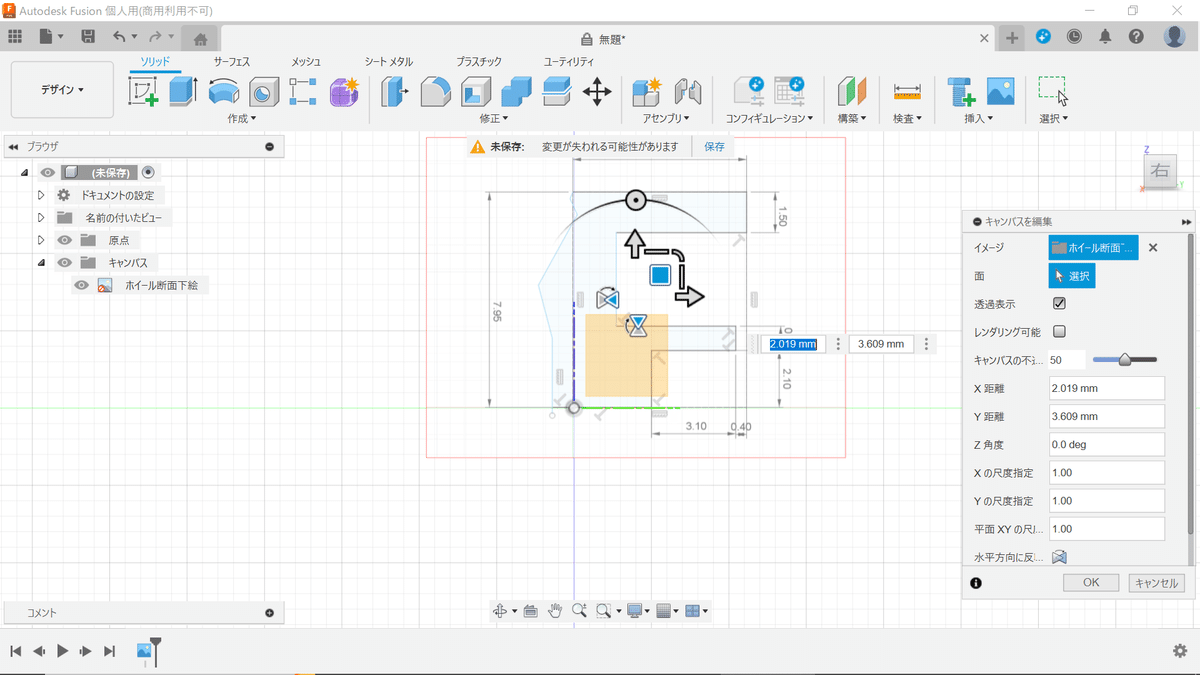Open the シート メタル tab
The image size is (1200, 675).
point(388,62)
